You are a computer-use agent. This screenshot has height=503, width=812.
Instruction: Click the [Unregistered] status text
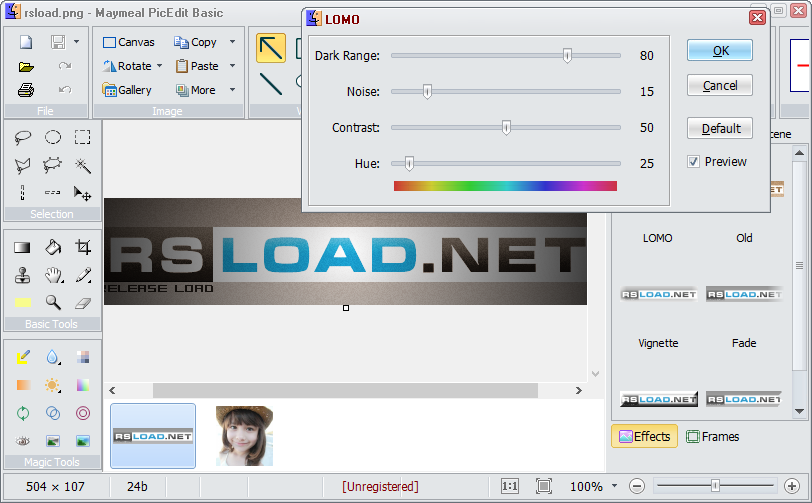pos(380,486)
